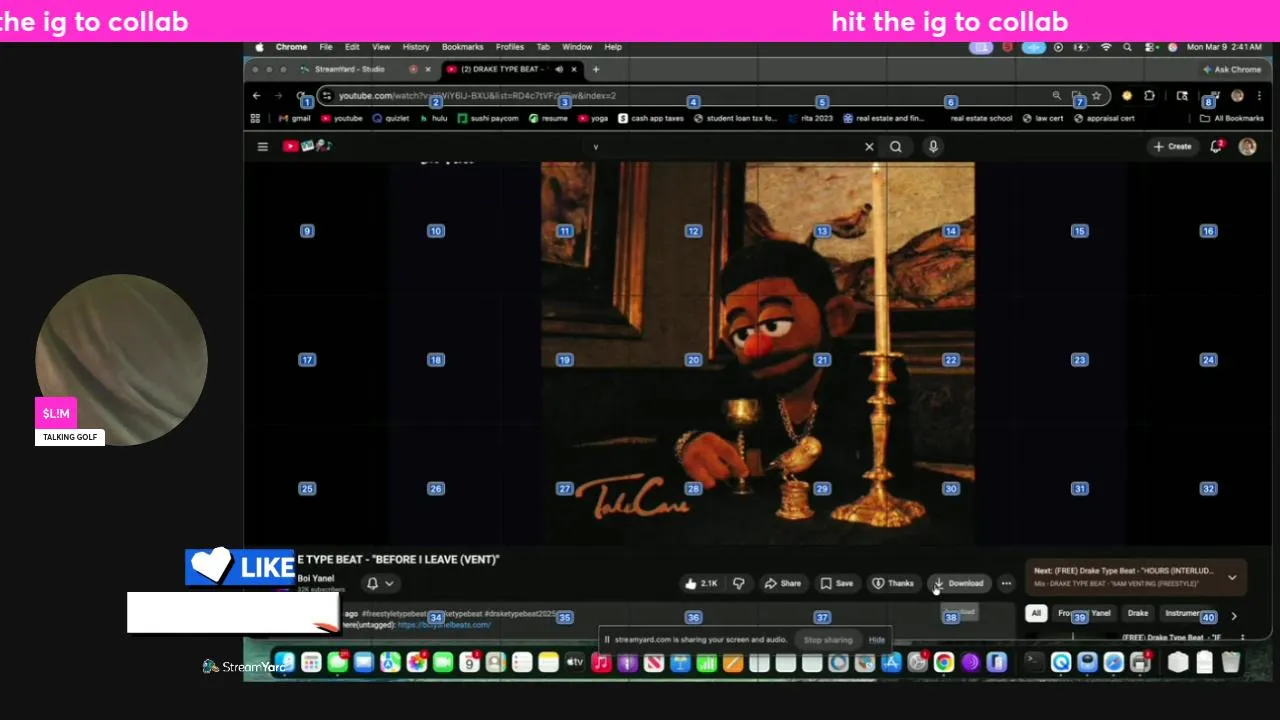Select the Drake filter chip
This screenshot has height=720, width=1280.
click(1138, 613)
